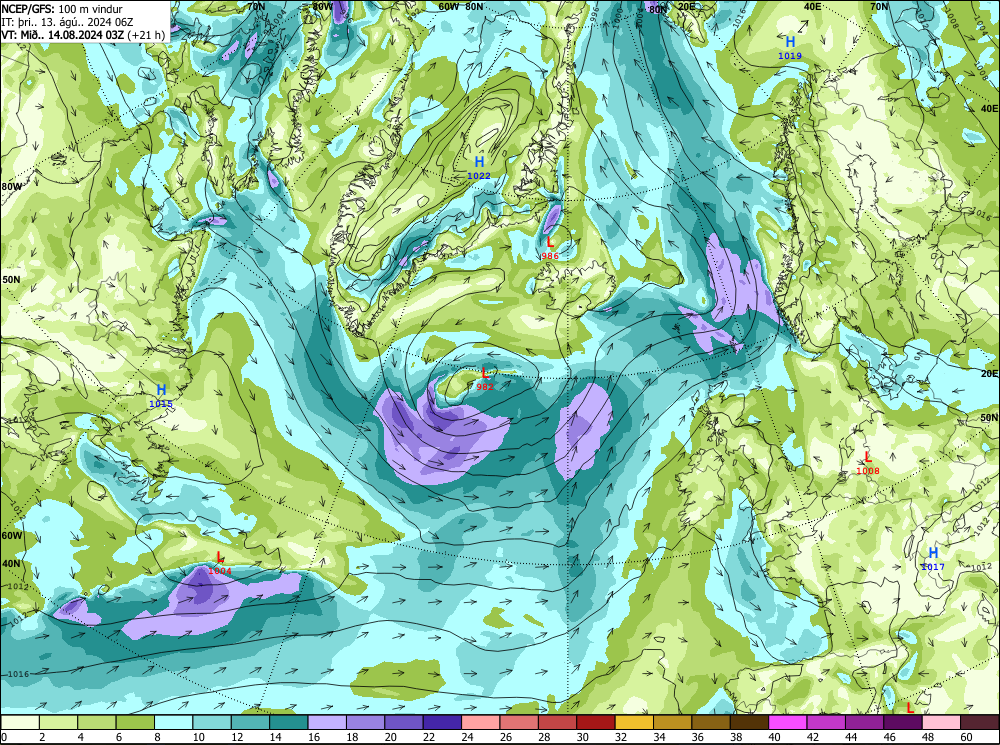The image size is (1000, 745).
Task: Select the 982 pressure value label
Action: 485,387
